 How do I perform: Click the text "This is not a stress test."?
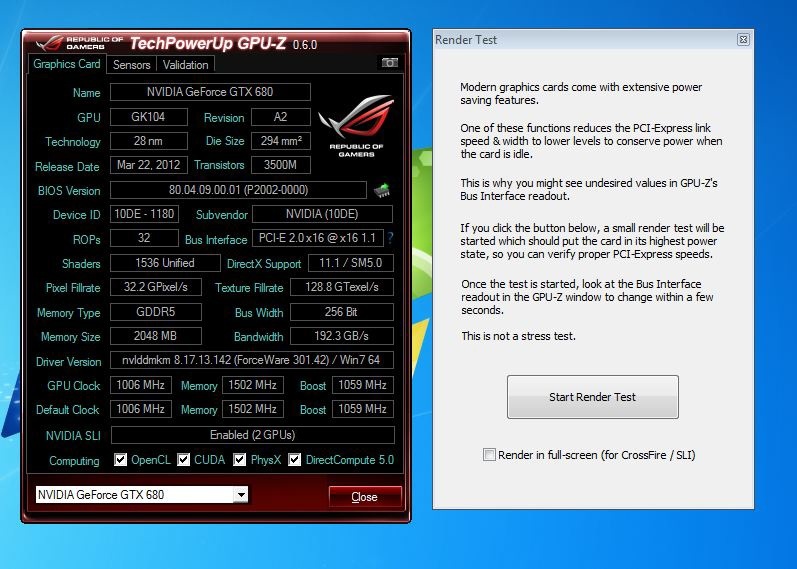[518, 336]
